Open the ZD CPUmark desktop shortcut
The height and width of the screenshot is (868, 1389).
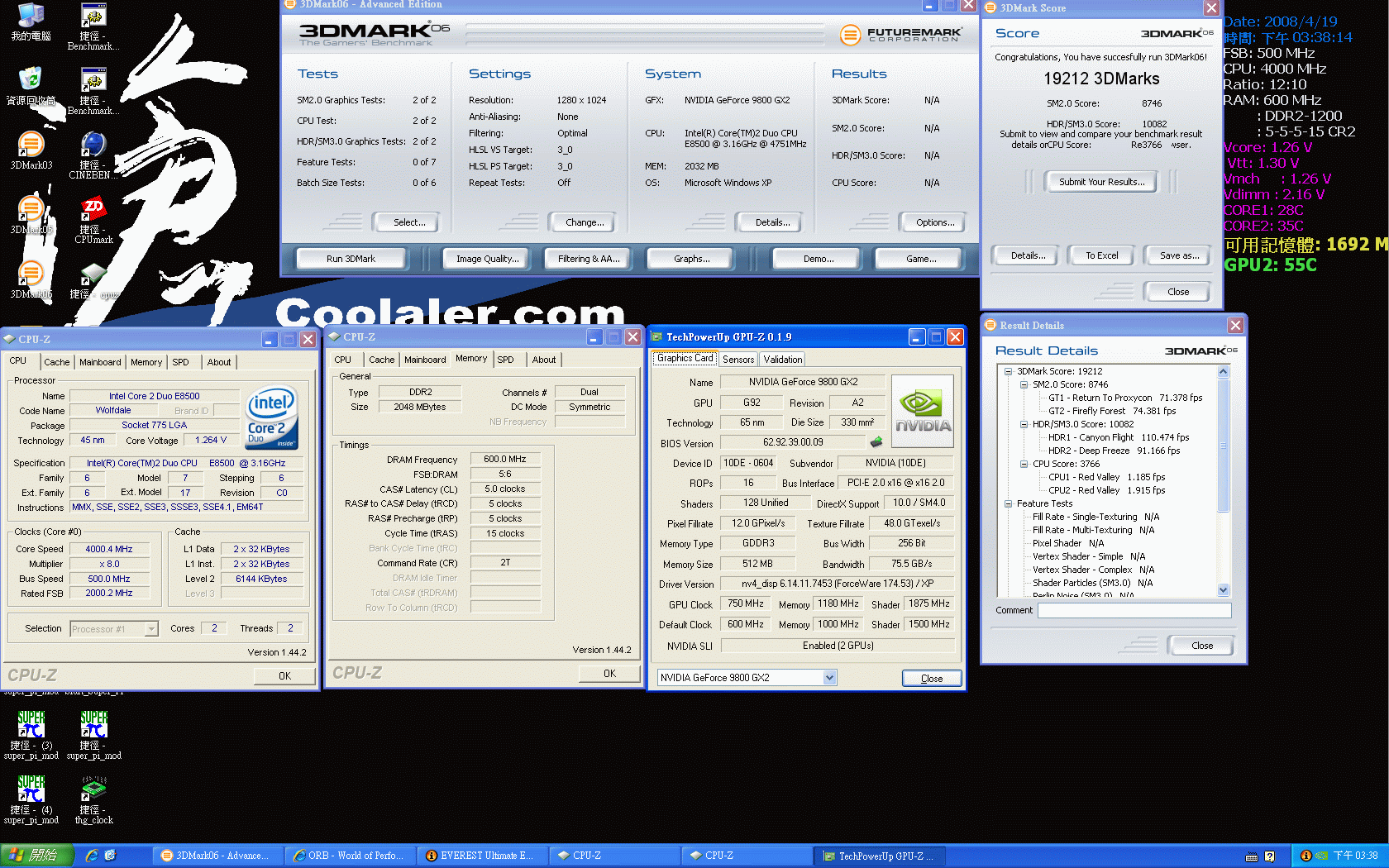(93, 220)
